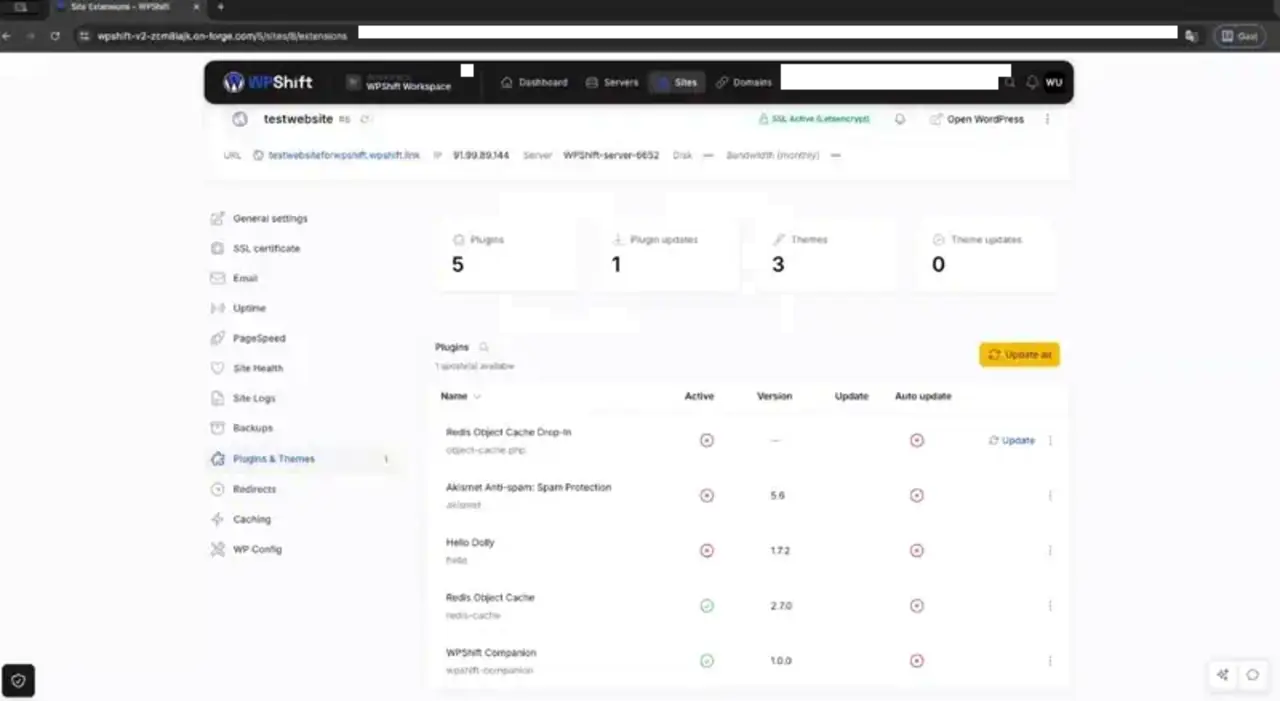Click the shield icon at bottom left
This screenshot has width=1280, height=701.
click(18, 681)
